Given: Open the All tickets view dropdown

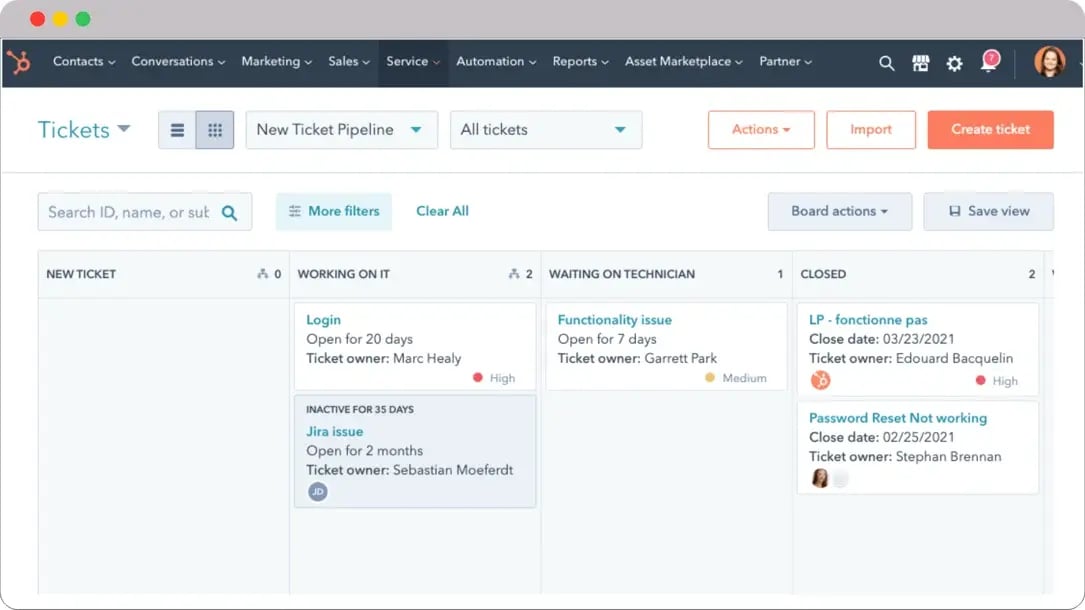Looking at the screenshot, I should click(x=546, y=130).
